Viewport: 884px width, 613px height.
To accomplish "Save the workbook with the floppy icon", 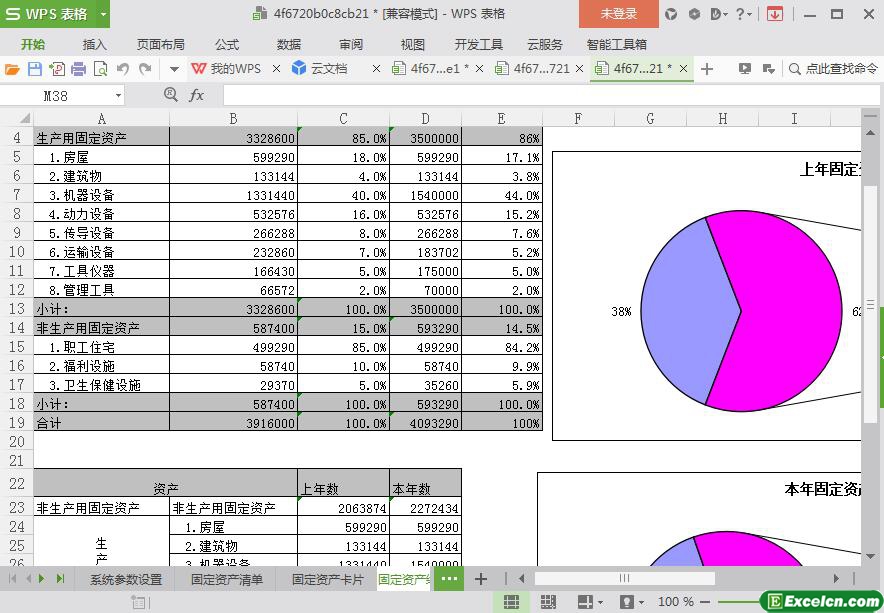I will [x=35, y=69].
